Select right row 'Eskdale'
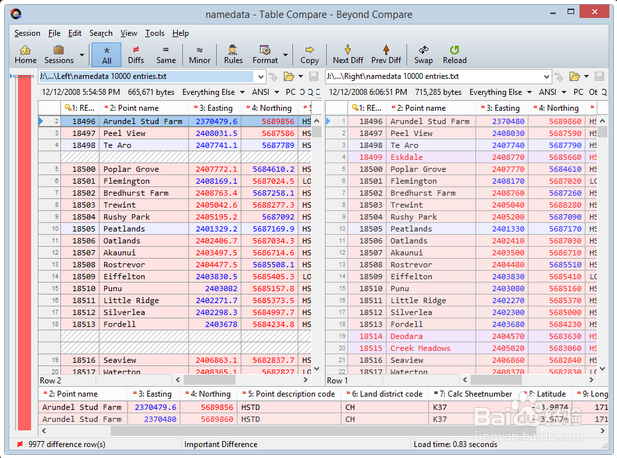Image resolution: width=617 pixels, height=458 pixels. coord(461,157)
